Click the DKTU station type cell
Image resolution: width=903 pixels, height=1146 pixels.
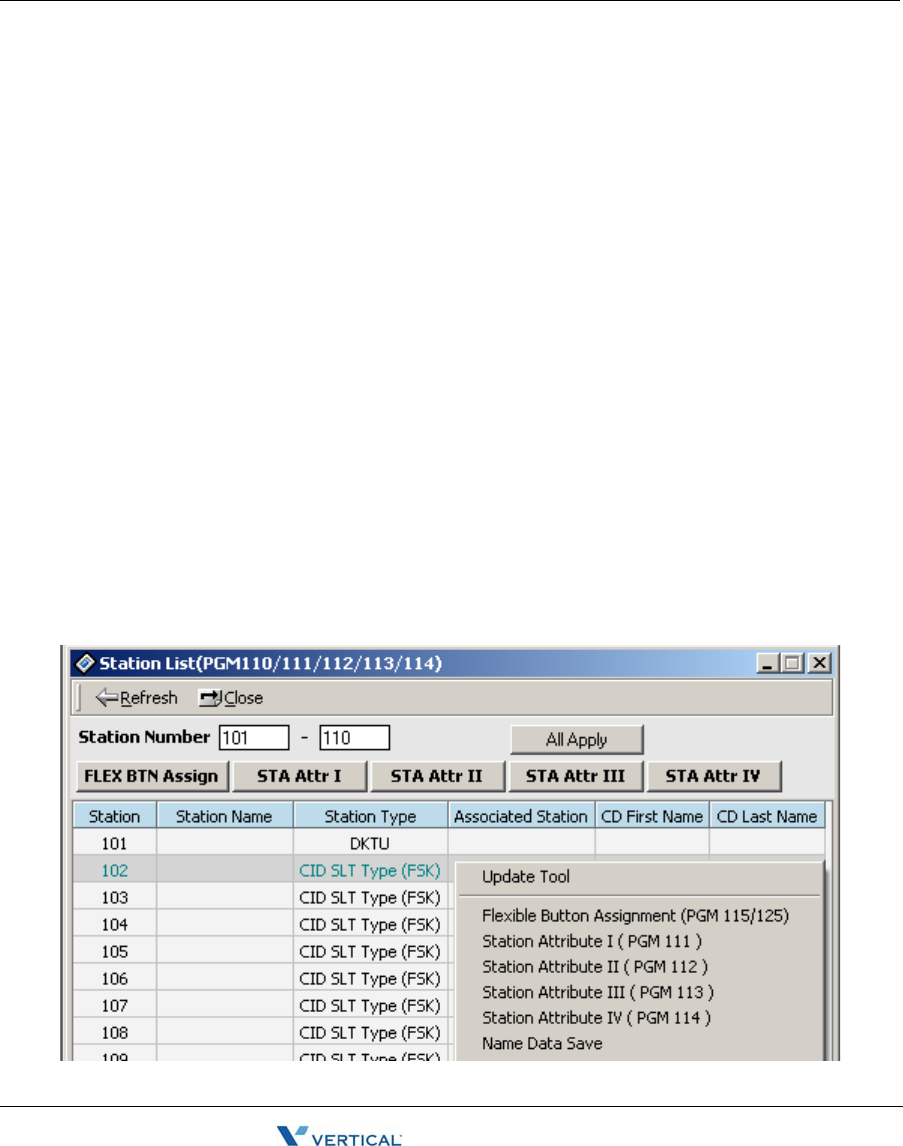click(x=370, y=843)
